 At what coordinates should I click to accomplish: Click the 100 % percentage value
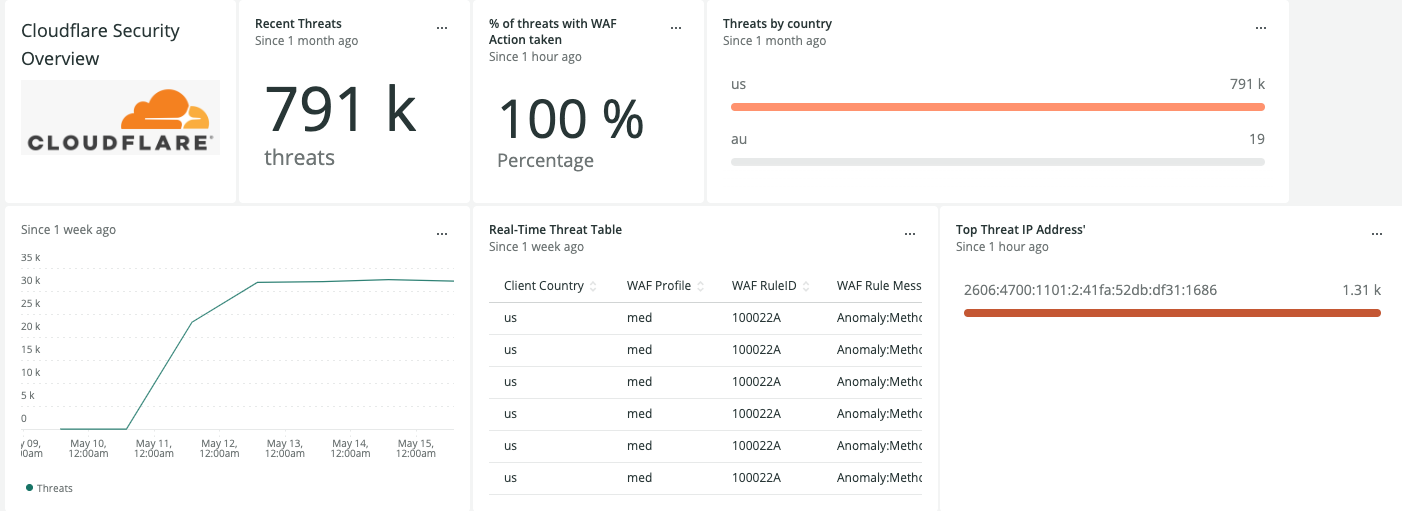tap(570, 119)
